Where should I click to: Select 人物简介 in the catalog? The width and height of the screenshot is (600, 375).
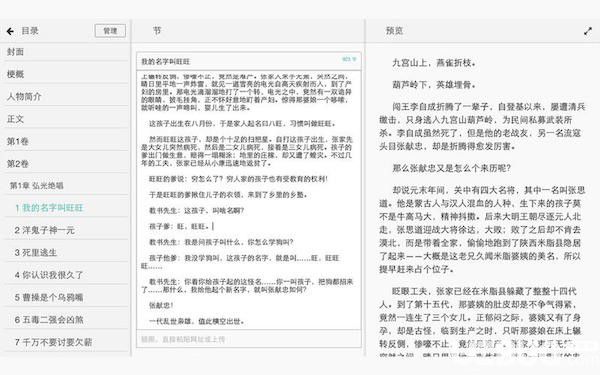pos(67,96)
